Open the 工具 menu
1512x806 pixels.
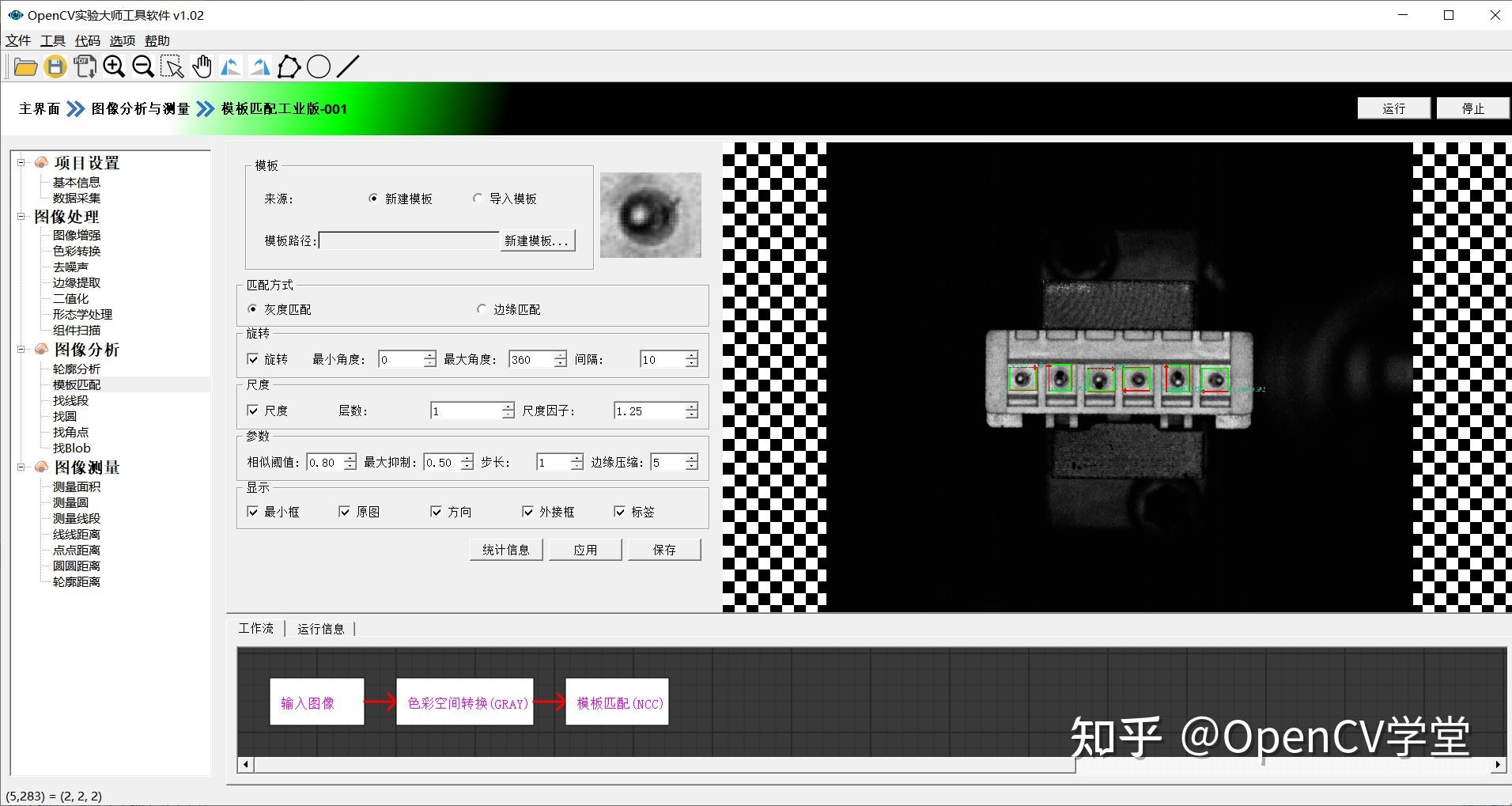[x=52, y=40]
